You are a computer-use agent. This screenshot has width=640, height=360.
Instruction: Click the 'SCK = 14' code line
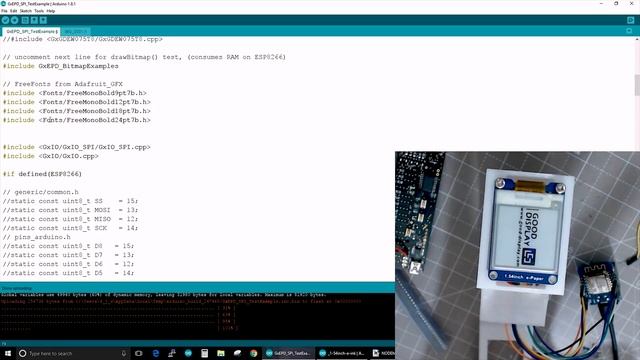click(x=71, y=228)
